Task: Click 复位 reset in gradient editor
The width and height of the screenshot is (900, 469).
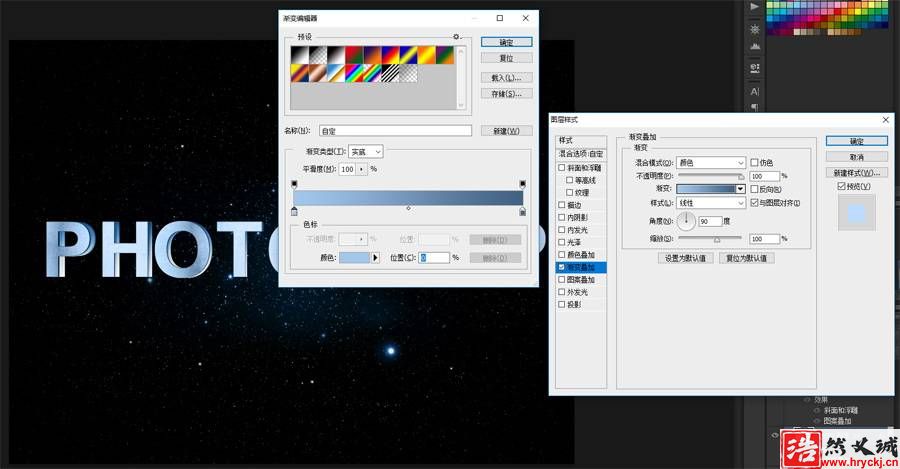Action: click(506, 58)
